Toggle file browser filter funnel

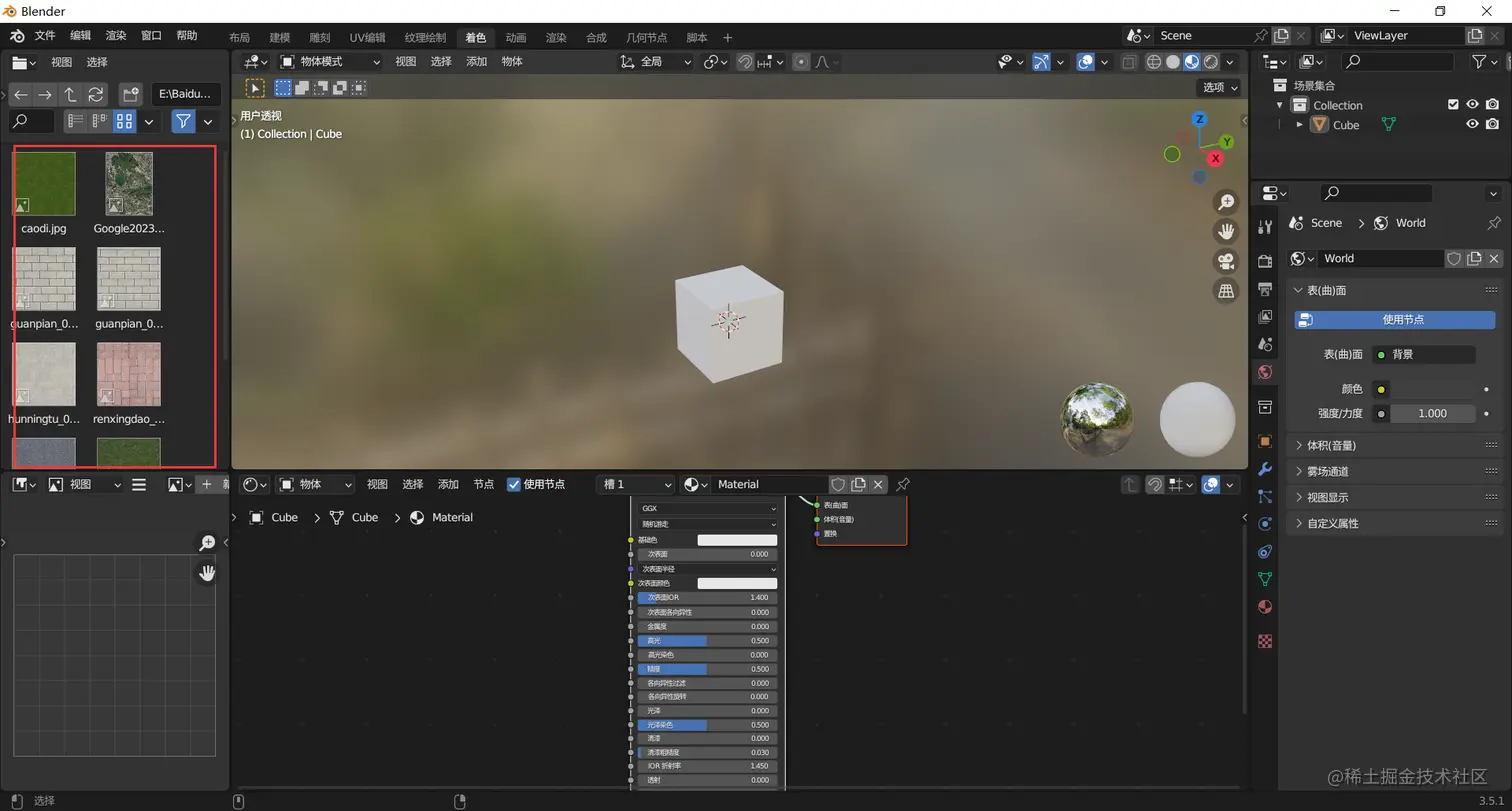[x=183, y=121]
